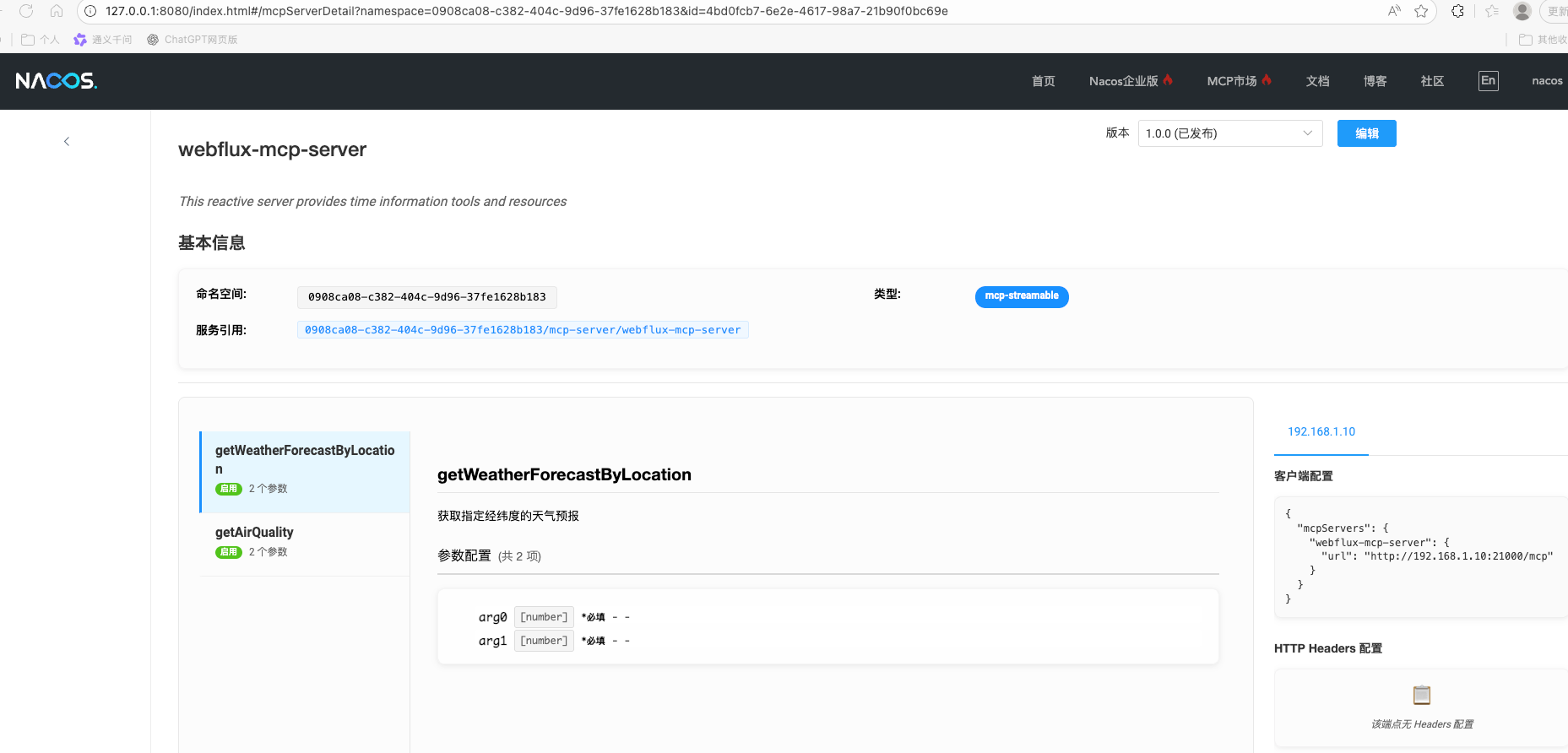Viewport: 1568px width, 753px height.
Task: Click the 192.168.1.10 endpoint tab
Action: [1321, 431]
